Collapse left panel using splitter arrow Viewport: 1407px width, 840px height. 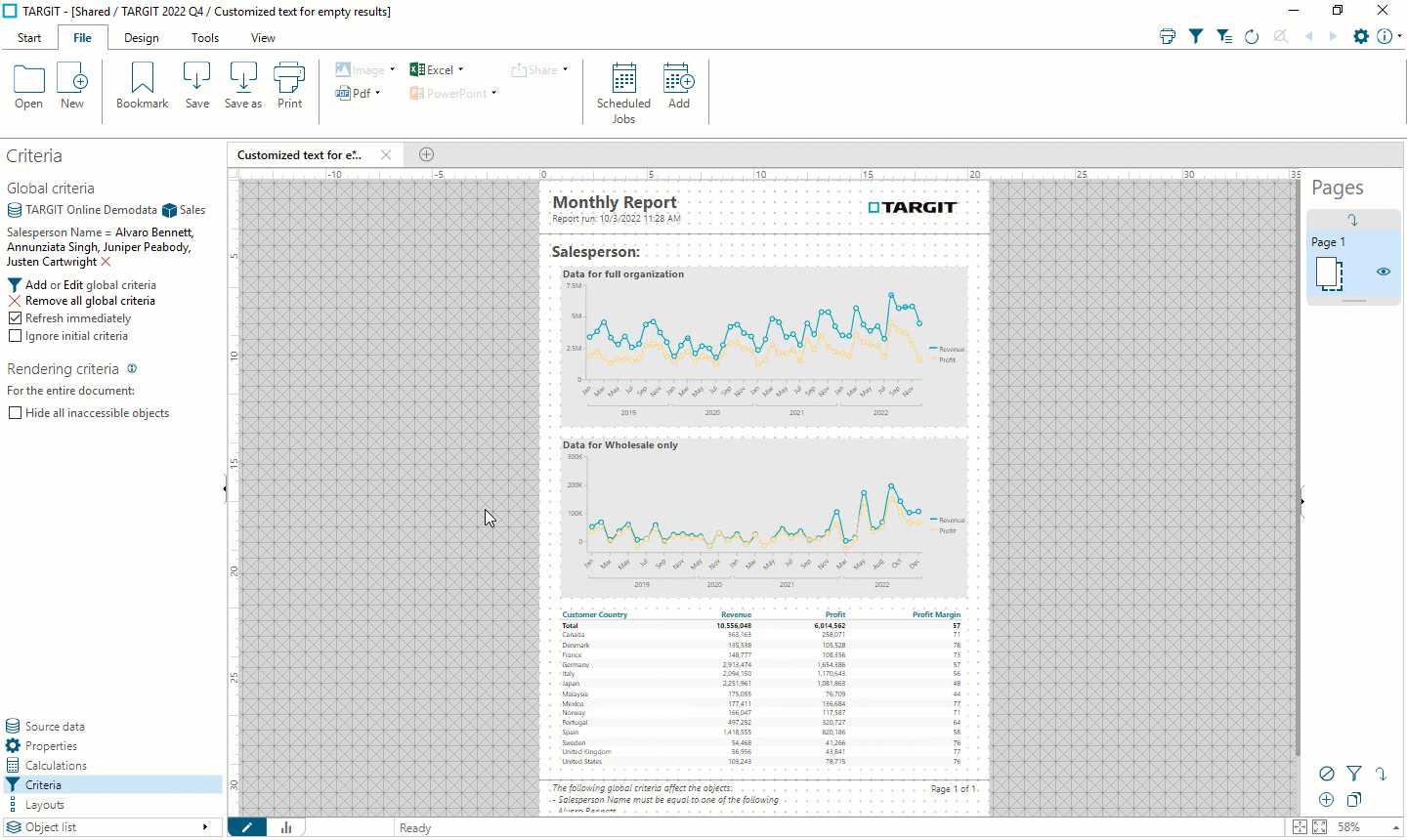pos(225,488)
